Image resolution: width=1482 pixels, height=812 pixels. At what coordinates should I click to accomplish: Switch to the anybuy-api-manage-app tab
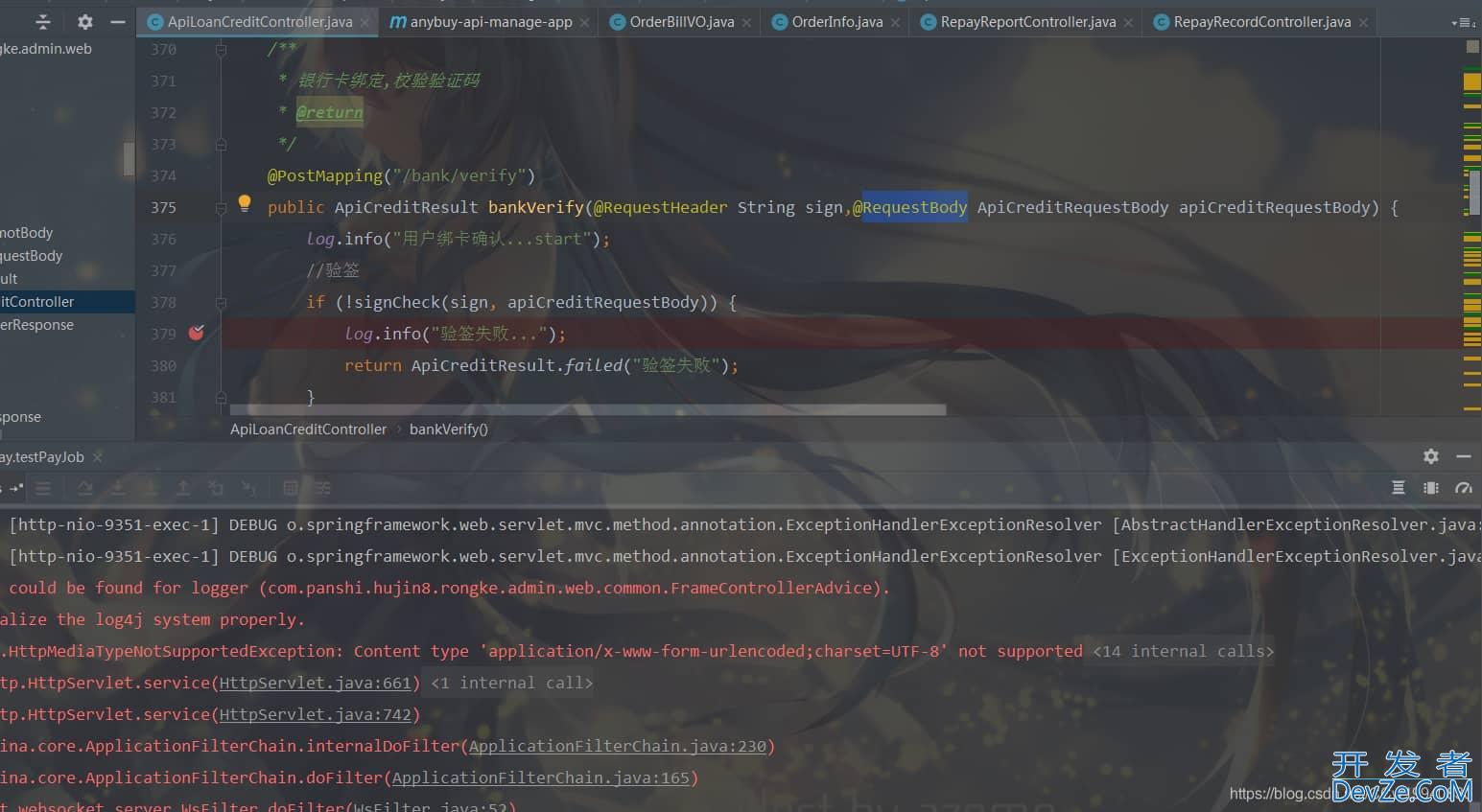pyautogui.click(x=490, y=22)
